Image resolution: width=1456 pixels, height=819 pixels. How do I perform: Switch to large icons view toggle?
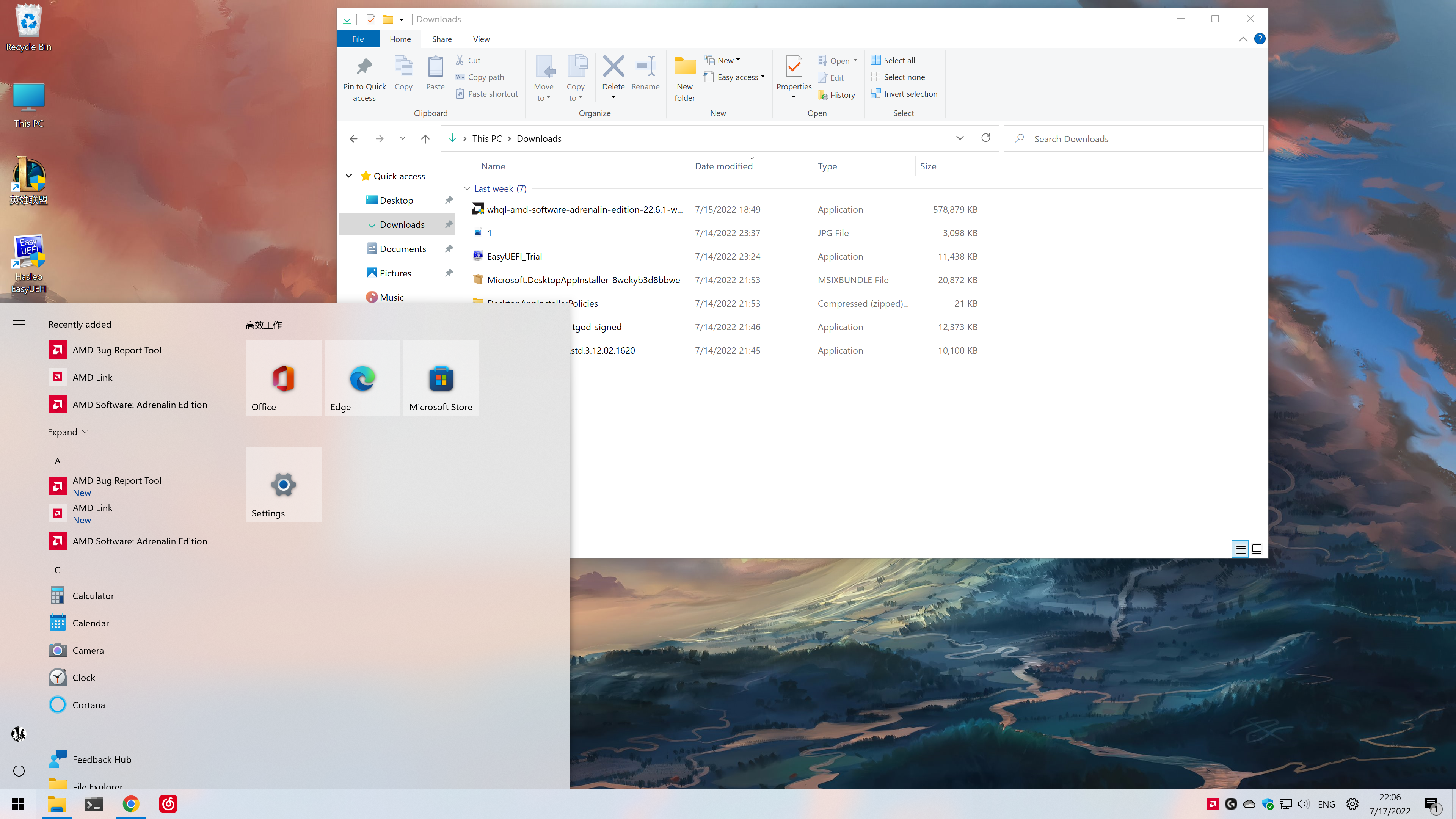(x=1257, y=549)
